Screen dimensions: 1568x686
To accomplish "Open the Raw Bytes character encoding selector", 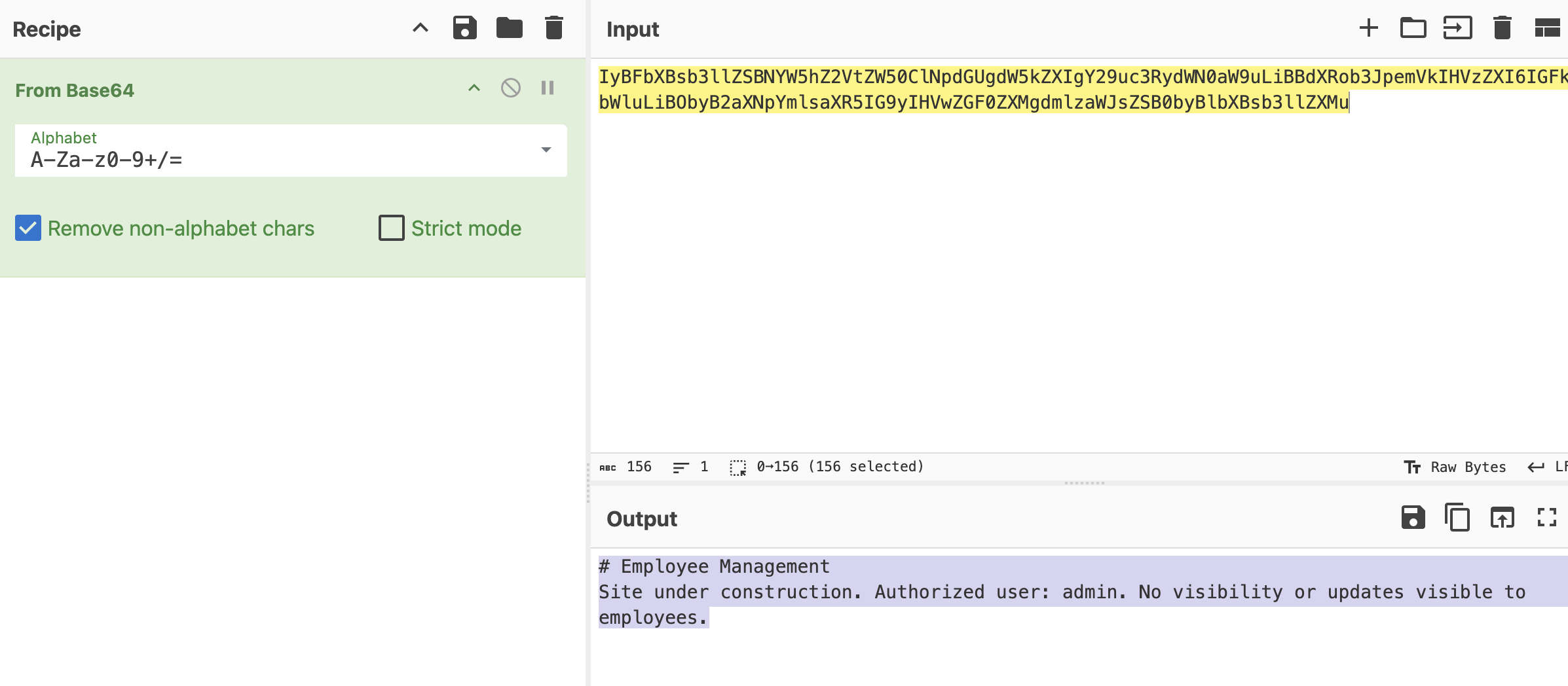I will [1455, 467].
